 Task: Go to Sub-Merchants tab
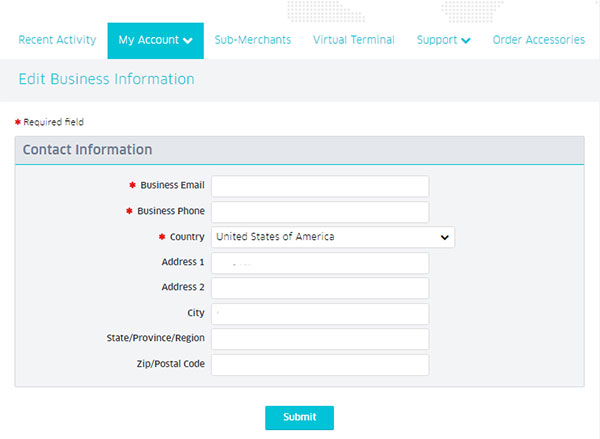[253, 40]
